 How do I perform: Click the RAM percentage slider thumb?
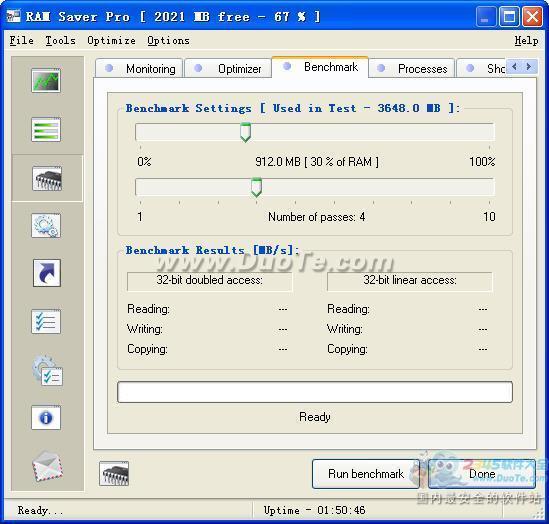pos(245,132)
